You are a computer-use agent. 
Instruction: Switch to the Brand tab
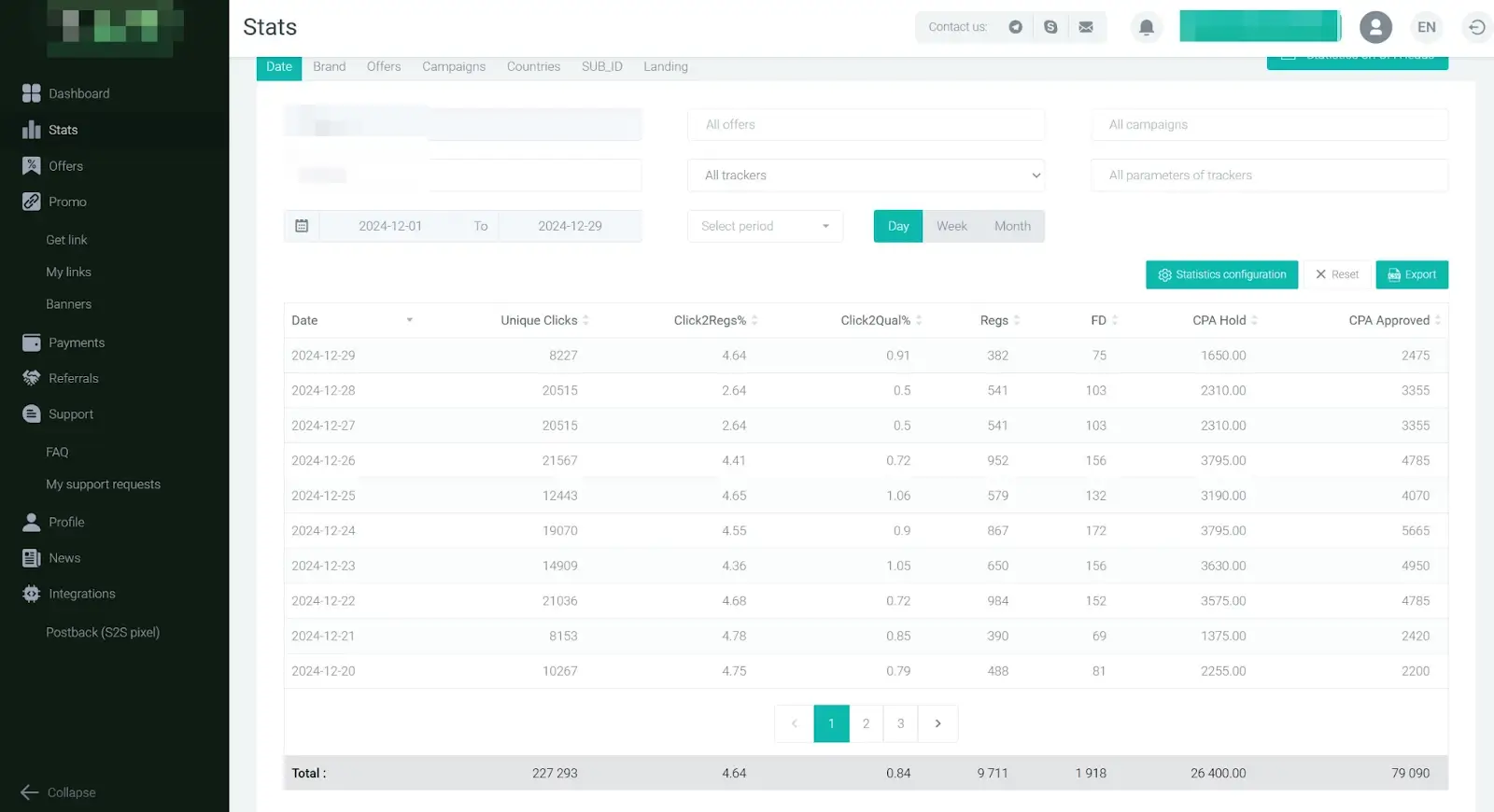[x=330, y=67]
